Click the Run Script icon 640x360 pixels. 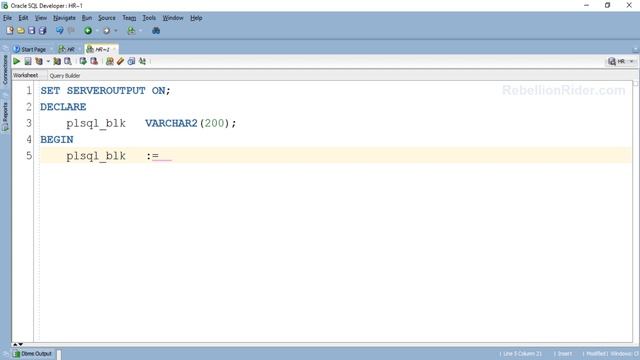tap(28, 61)
